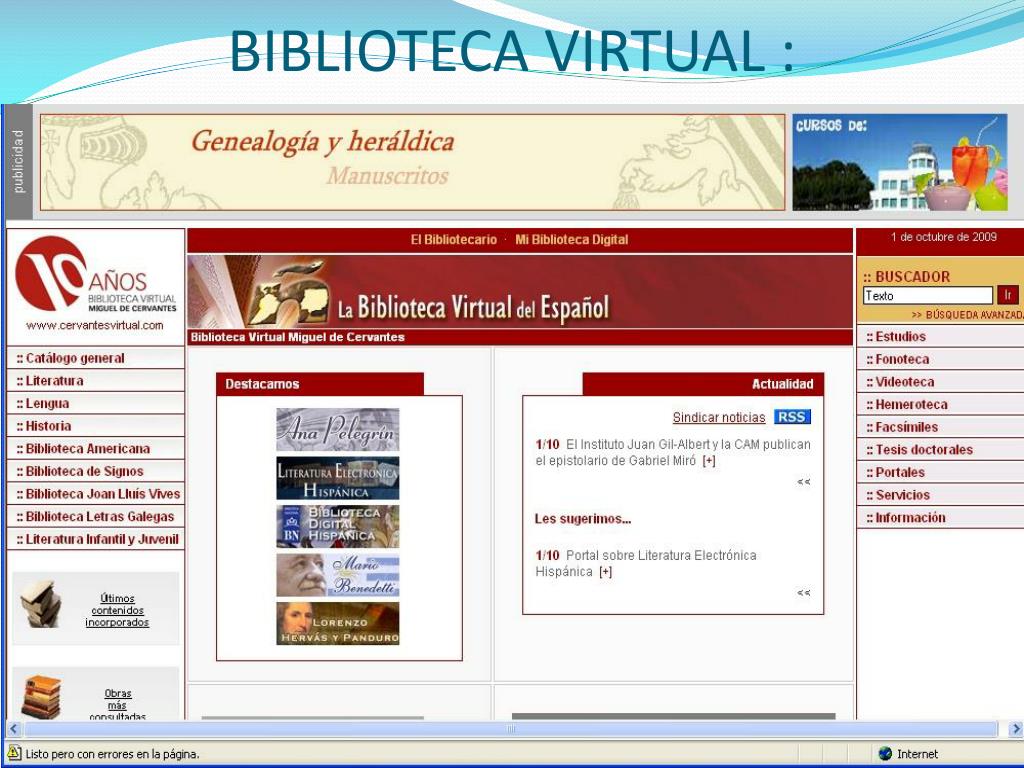The image size is (1024, 768).
Task: Open the Servicios menu entry
Action: (x=940, y=495)
